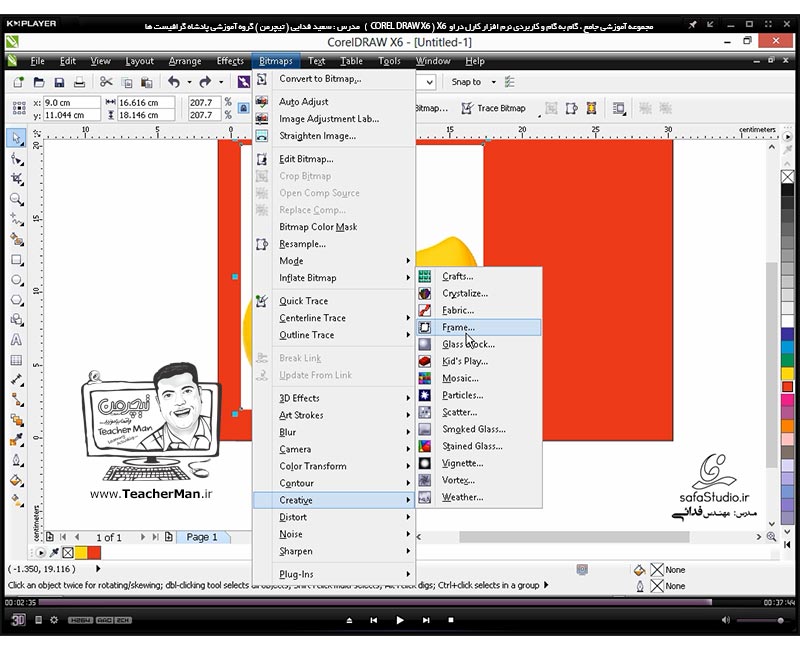Click the KMPlayer mute speaker icon
800x650 pixels.
click(x=726, y=620)
